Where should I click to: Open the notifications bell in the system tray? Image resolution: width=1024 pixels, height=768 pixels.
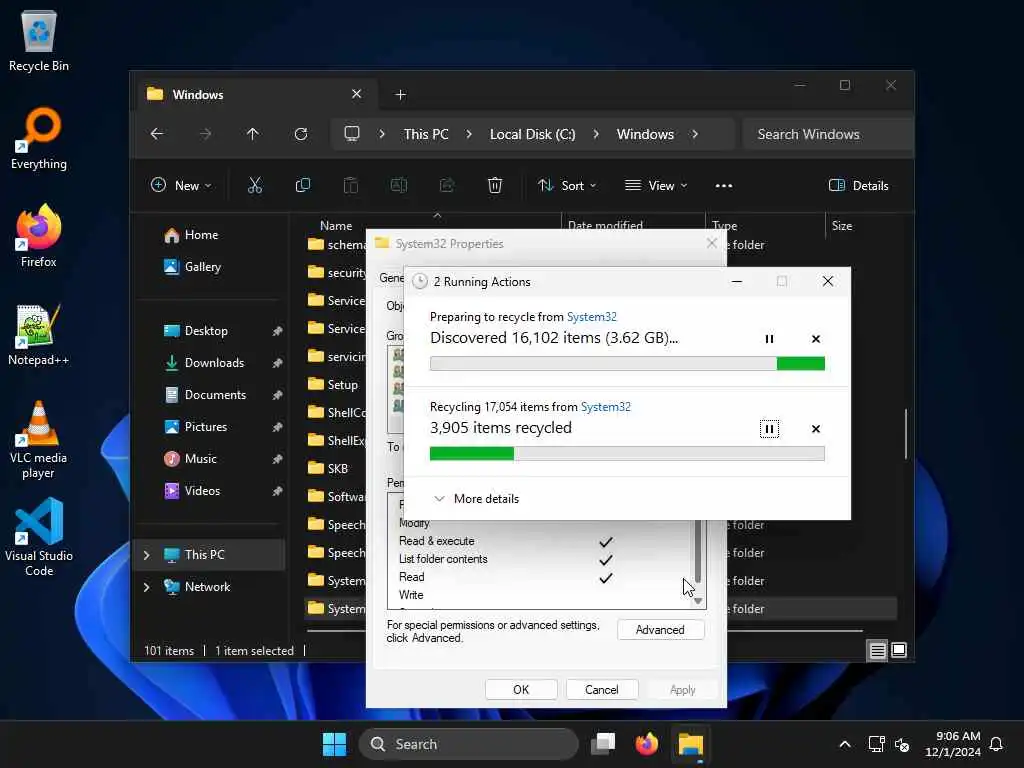coord(996,744)
